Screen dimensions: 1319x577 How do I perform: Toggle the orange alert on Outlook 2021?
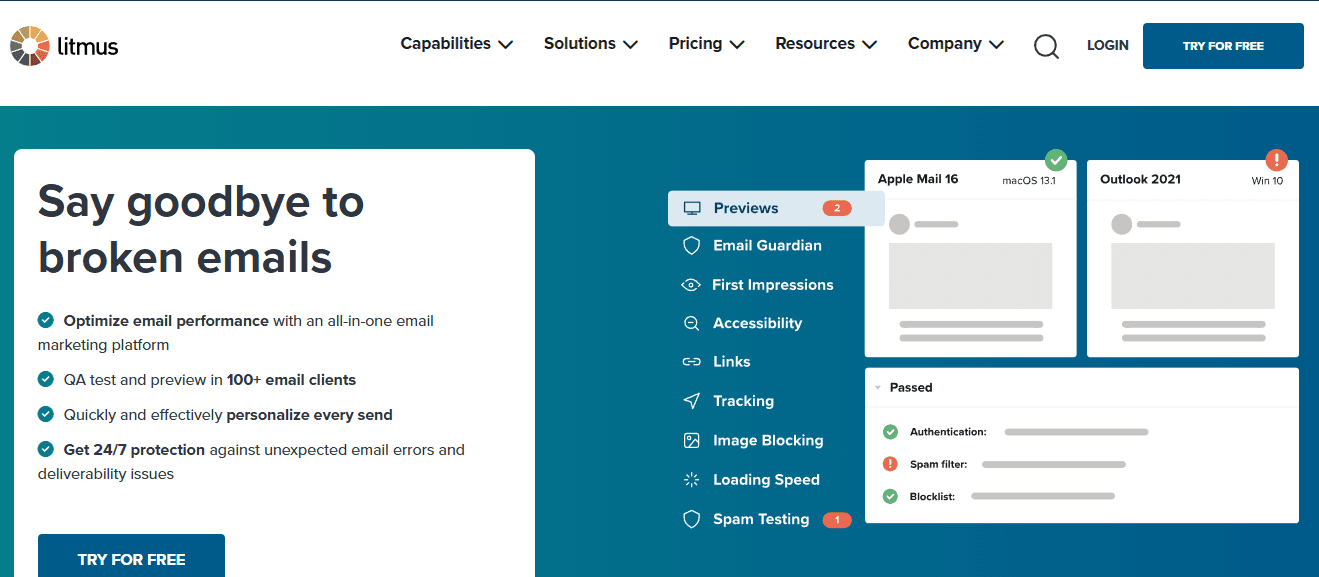pos(1277,160)
